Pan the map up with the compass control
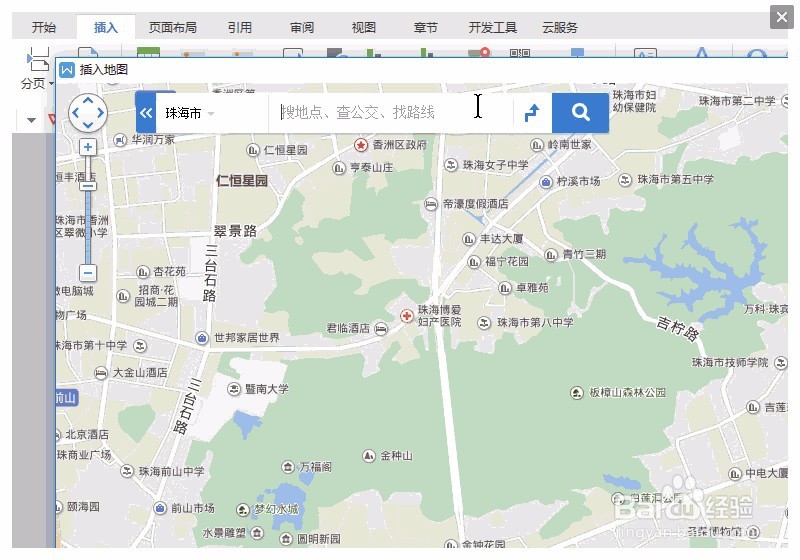This screenshot has height=560, width=800. [88, 100]
